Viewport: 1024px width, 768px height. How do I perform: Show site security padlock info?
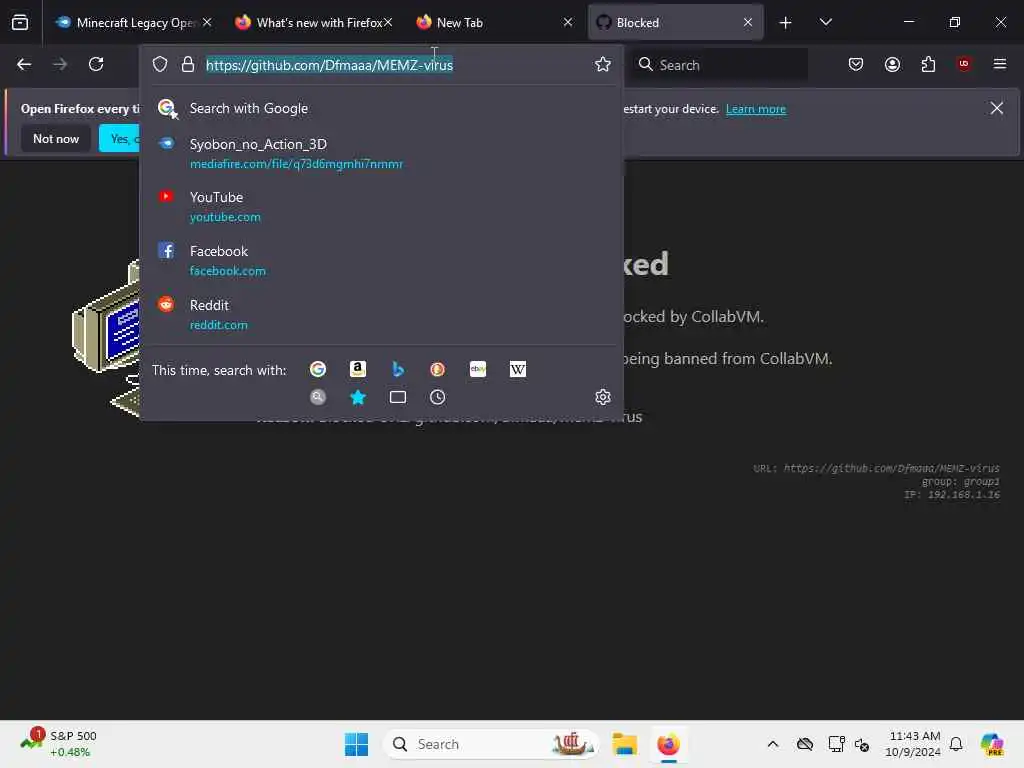click(x=188, y=64)
